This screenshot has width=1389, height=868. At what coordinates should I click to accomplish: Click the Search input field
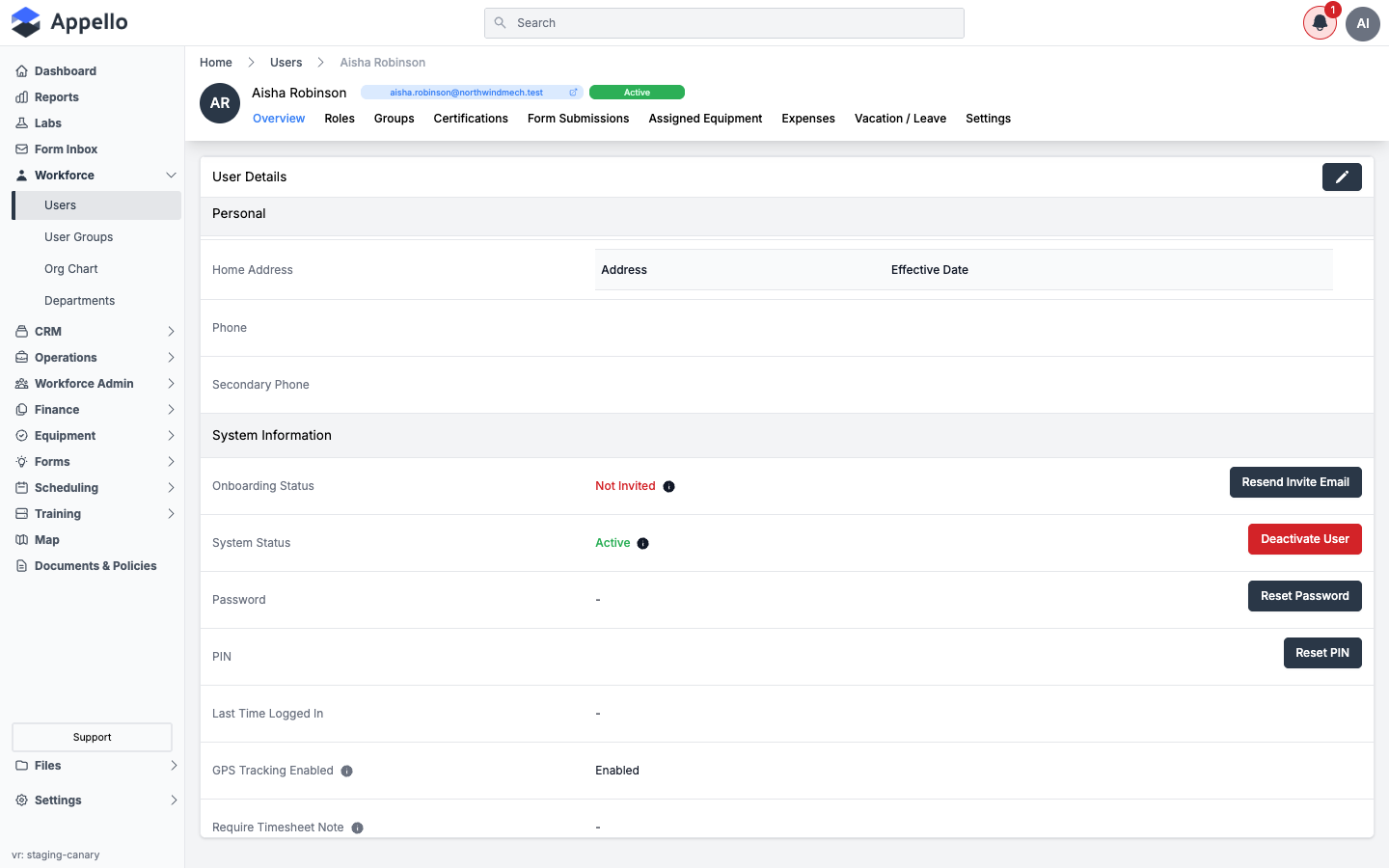coord(724,23)
